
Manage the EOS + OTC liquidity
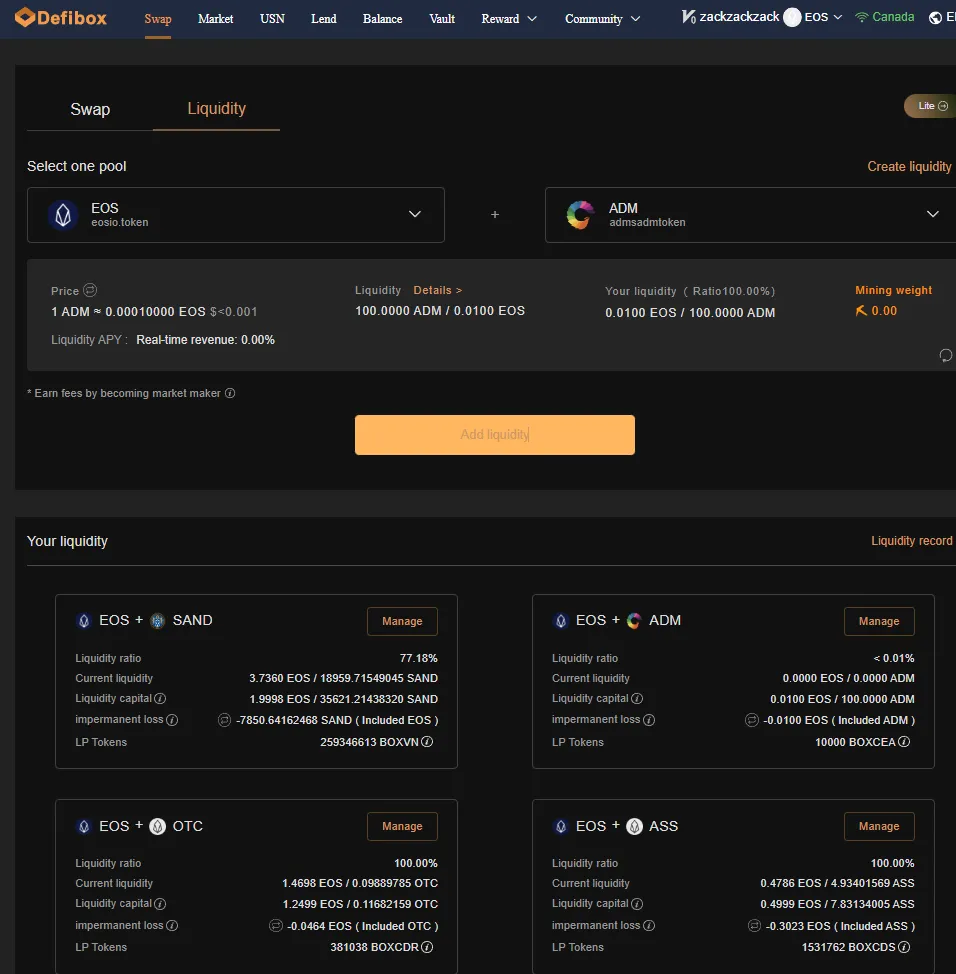[x=402, y=826]
